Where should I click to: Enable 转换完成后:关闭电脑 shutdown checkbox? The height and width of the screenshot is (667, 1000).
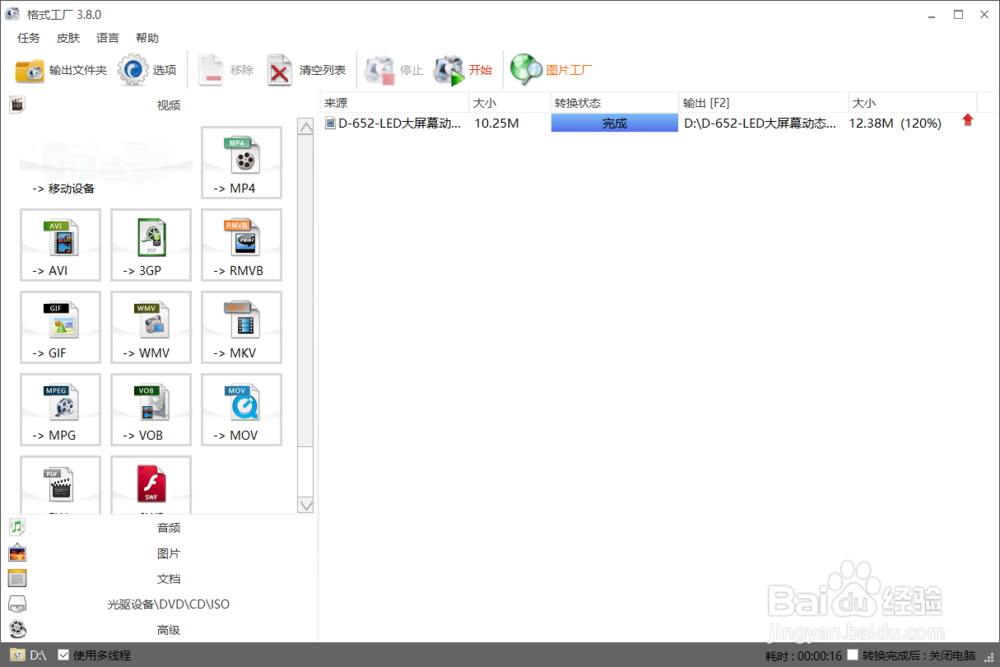(x=853, y=655)
